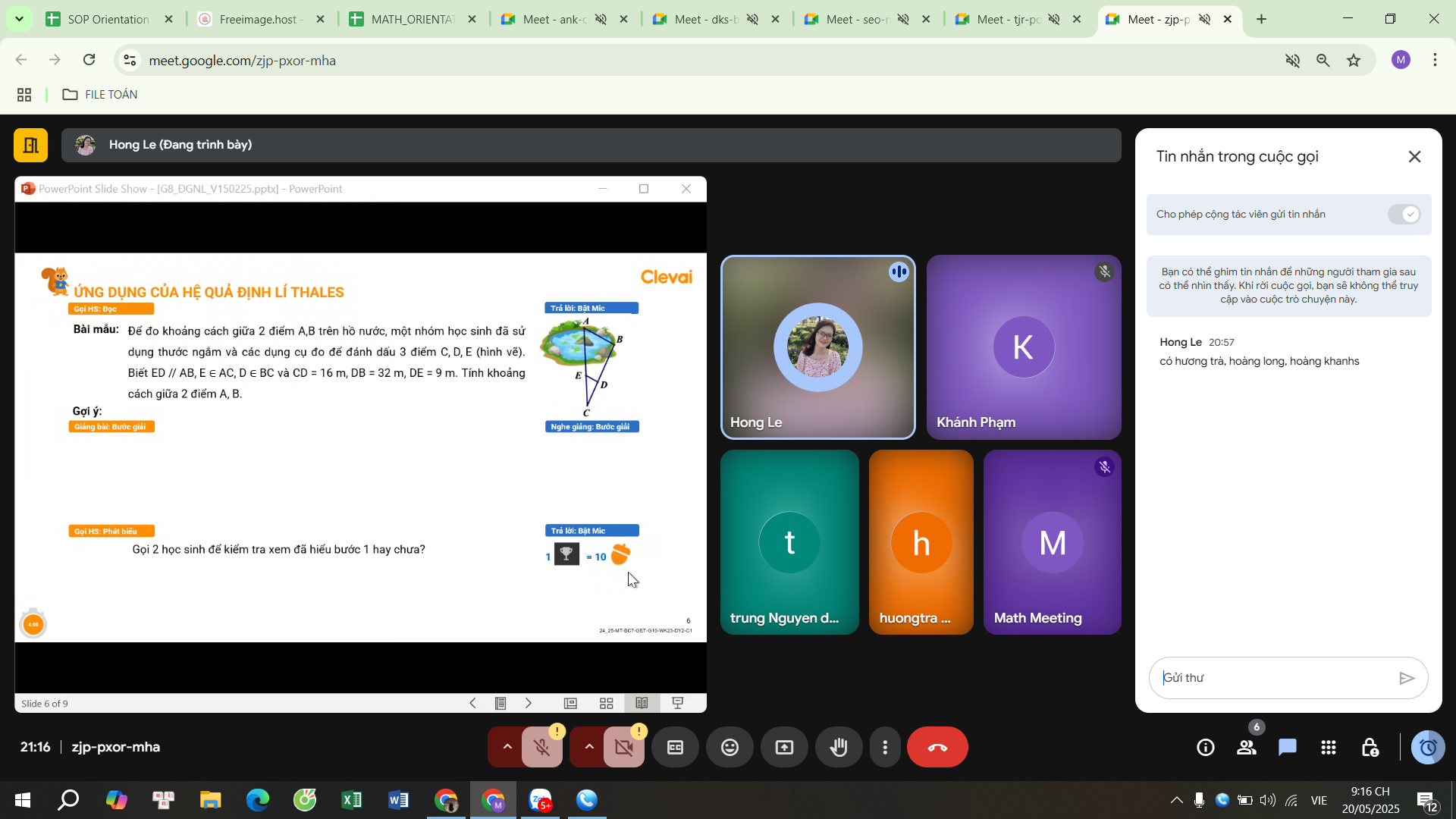Click the FILE TOÁN bookmark folder
This screenshot has height=819, width=1456.
tap(100, 95)
